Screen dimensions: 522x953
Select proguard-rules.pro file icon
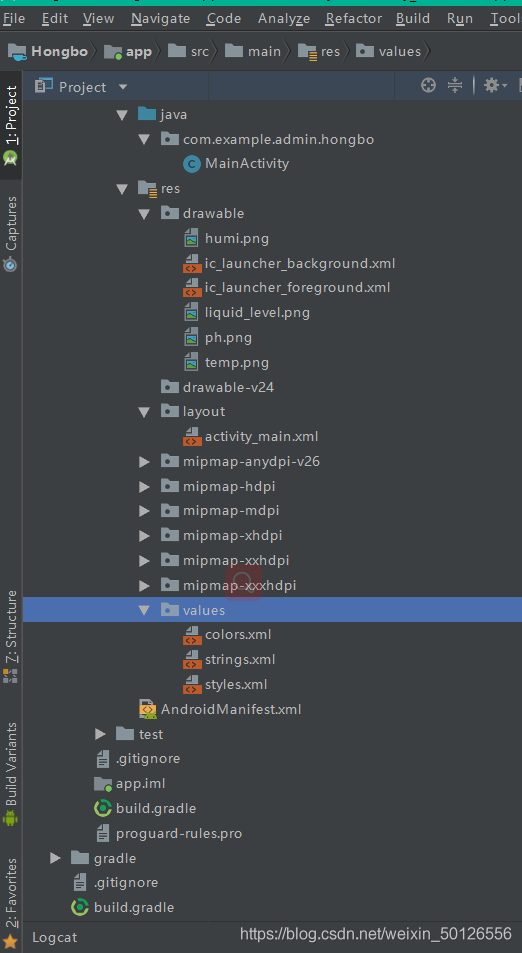[x=103, y=833]
